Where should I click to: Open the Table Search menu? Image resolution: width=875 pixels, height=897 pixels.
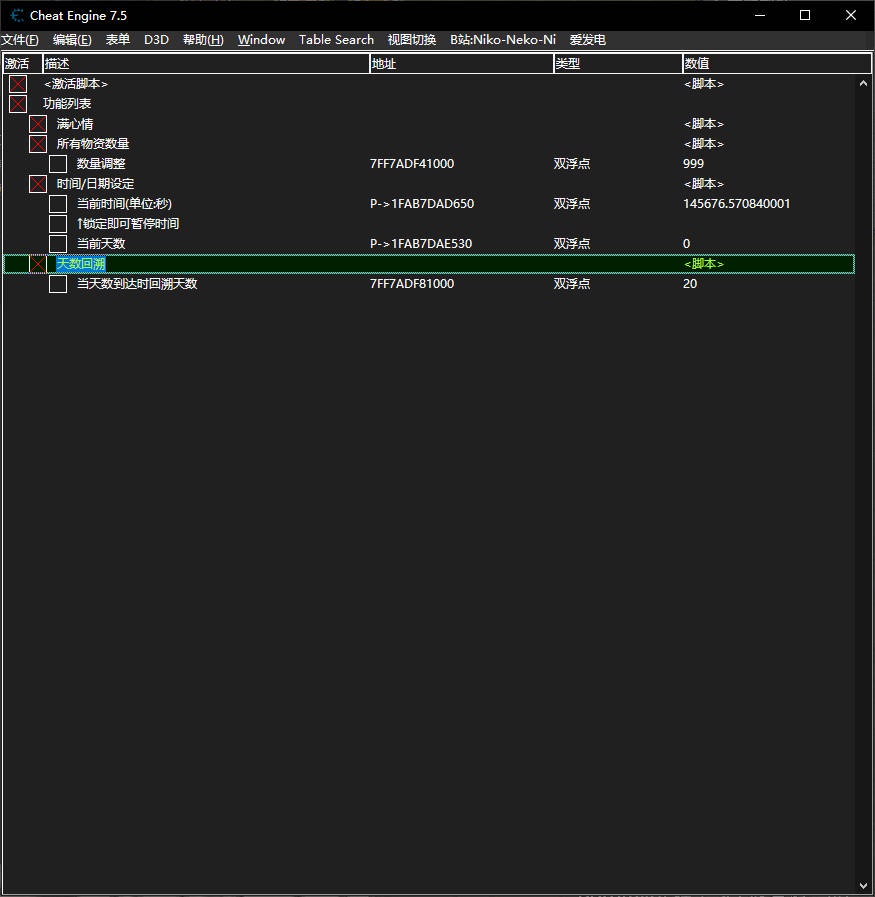[336, 40]
